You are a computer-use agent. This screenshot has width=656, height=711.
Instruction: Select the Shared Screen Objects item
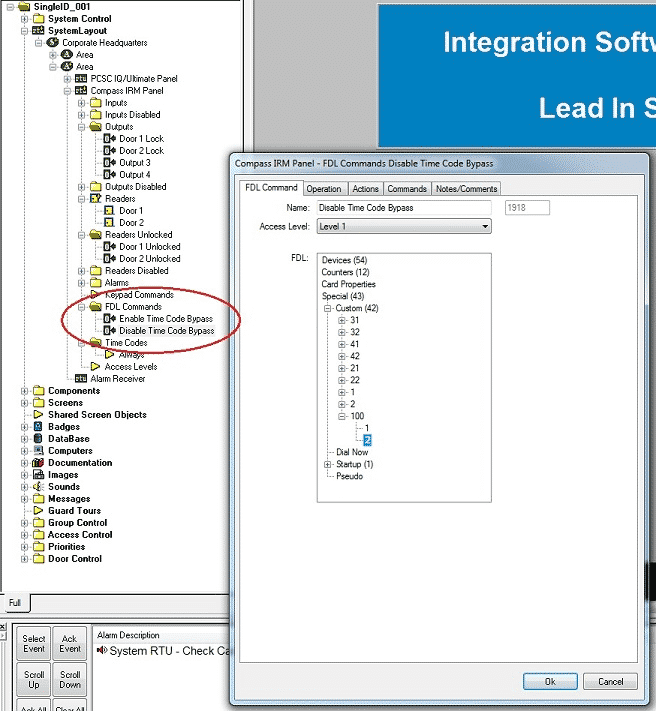[x=97, y=414]
